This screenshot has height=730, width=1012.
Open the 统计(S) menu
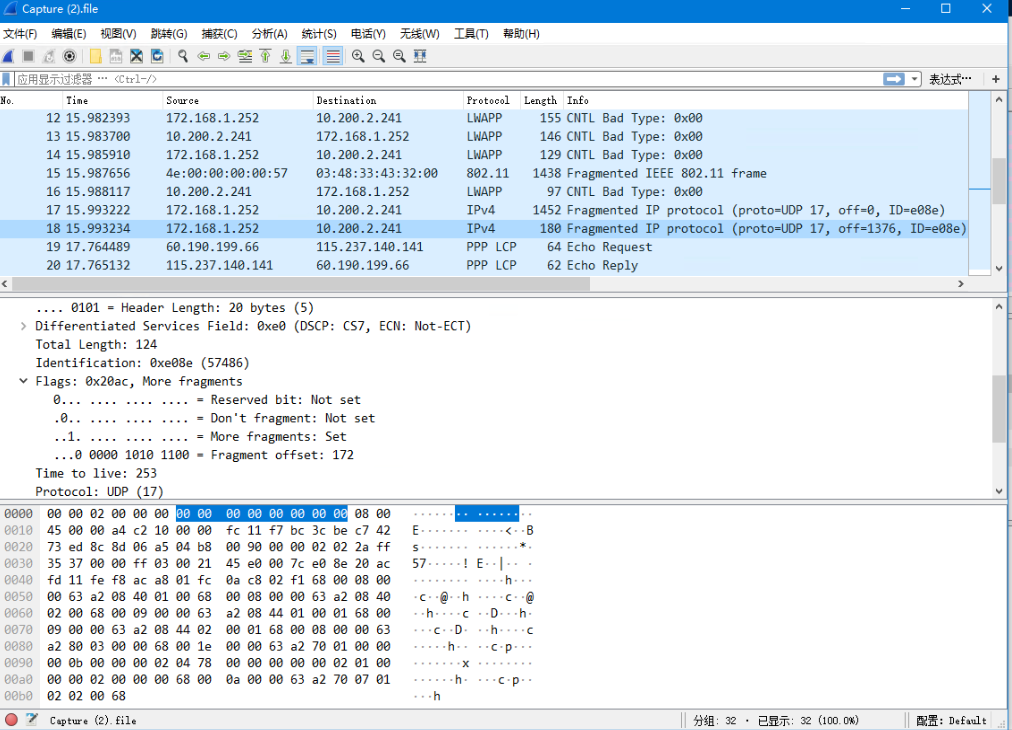[x=319, y=34]
